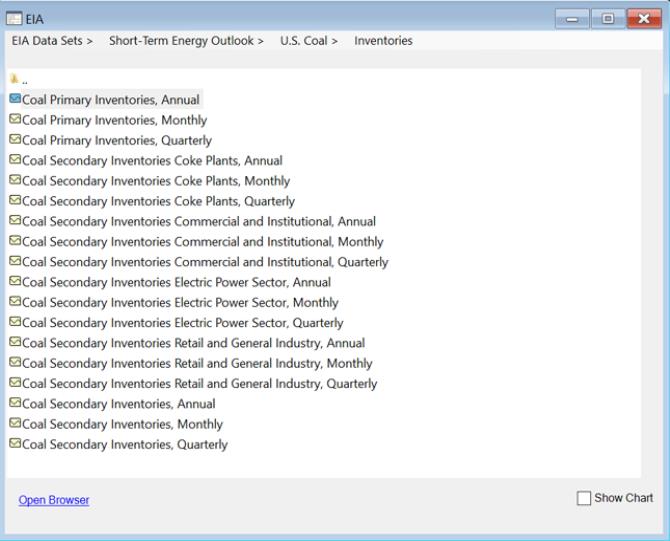The height and width of the screenshot is (541, 670).
Task: Open the Open Browser link
Action: (54, 500)
